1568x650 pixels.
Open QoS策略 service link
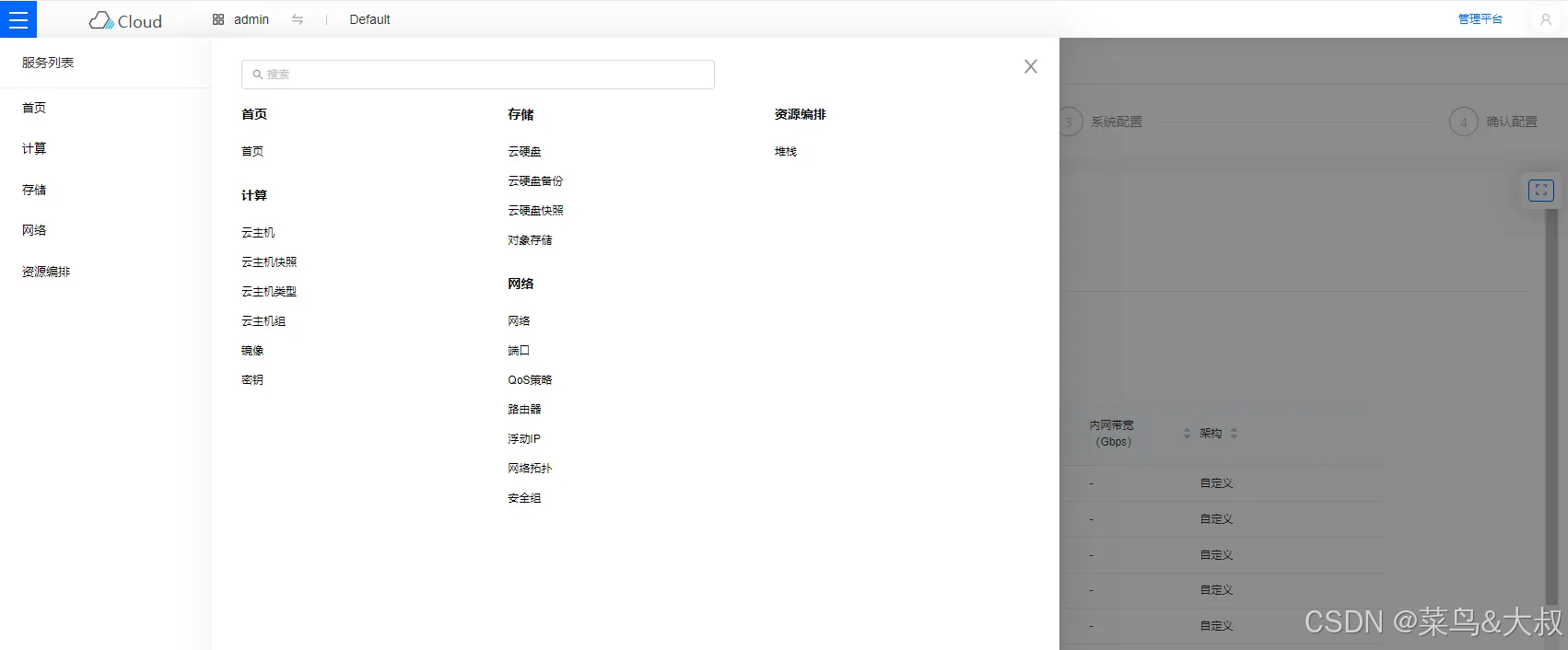pos(530,379)
